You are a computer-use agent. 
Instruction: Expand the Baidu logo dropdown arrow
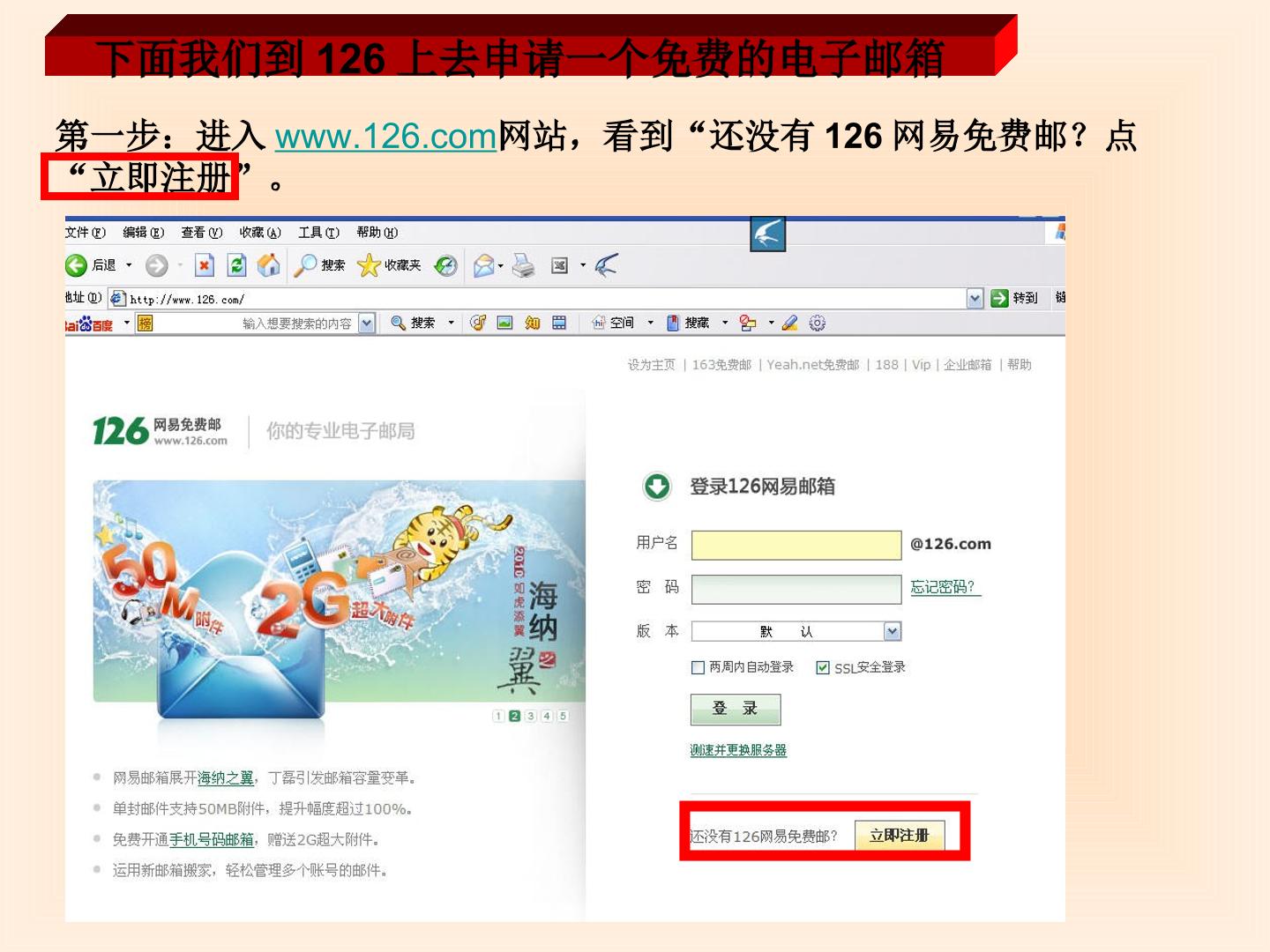coord(126,324)
